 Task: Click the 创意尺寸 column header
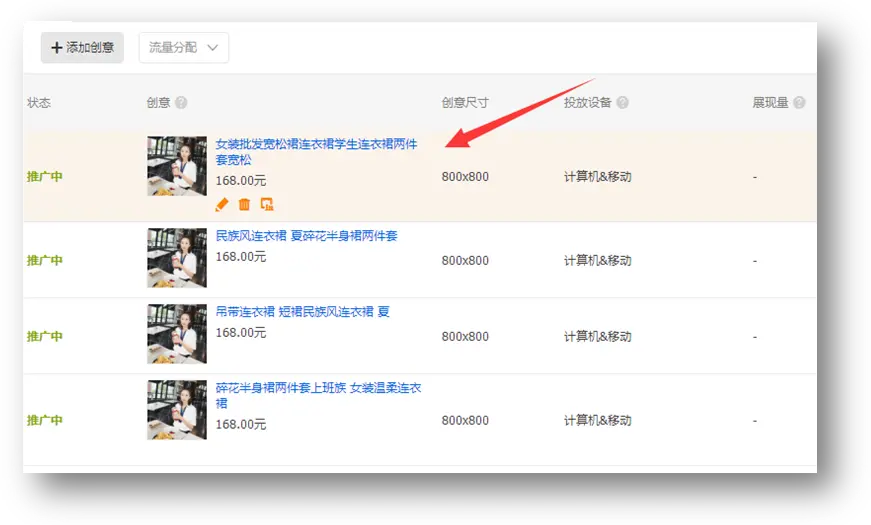click(x=465, y=103)
